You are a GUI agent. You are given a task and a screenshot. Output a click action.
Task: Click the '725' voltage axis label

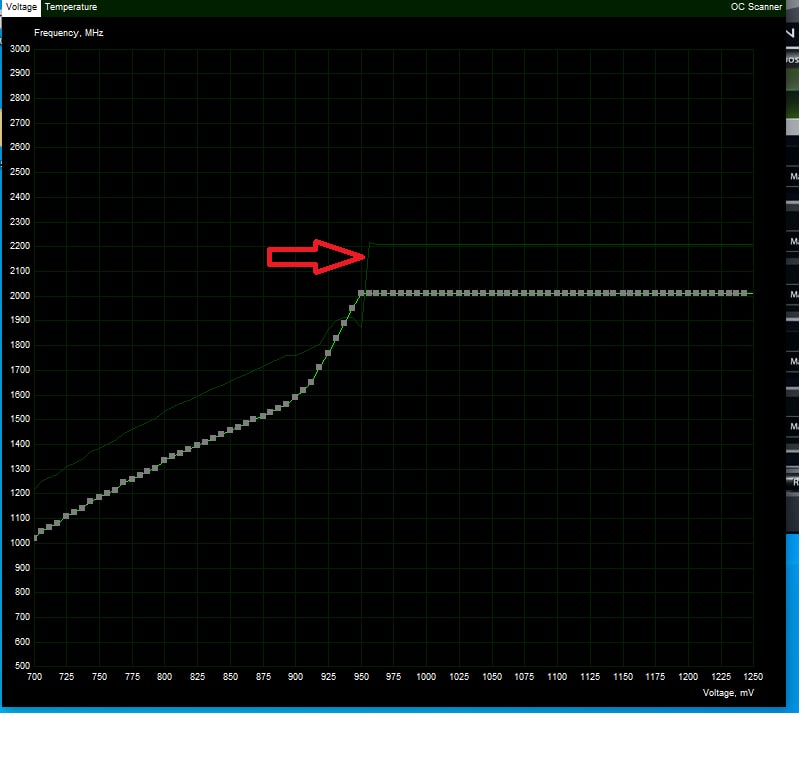click(67, 676)
